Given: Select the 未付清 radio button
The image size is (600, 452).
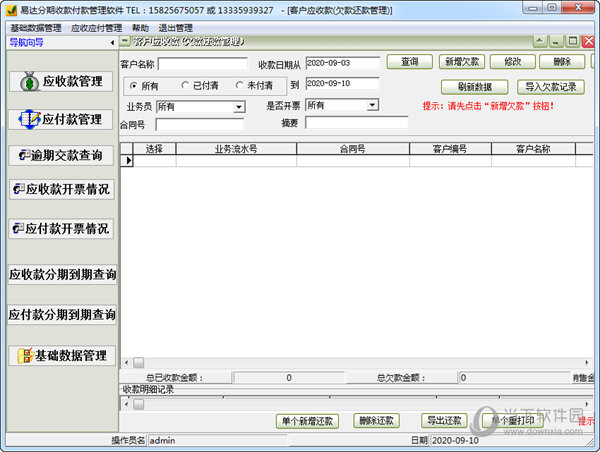Looking at the screenshot, I should coord(239,86).
